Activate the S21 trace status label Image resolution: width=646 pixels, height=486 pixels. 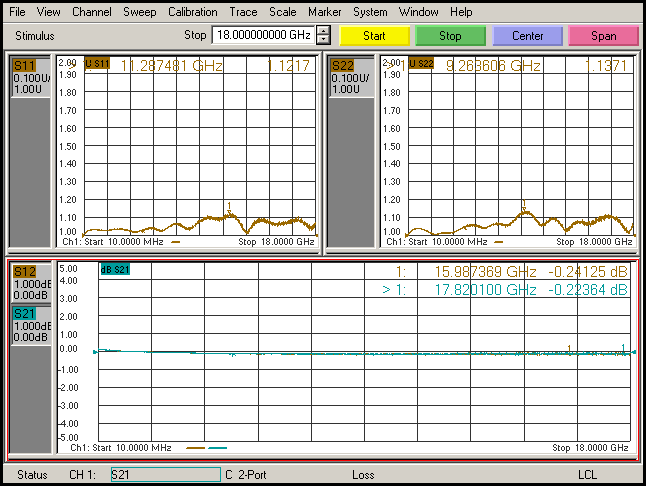click(24, 314)
